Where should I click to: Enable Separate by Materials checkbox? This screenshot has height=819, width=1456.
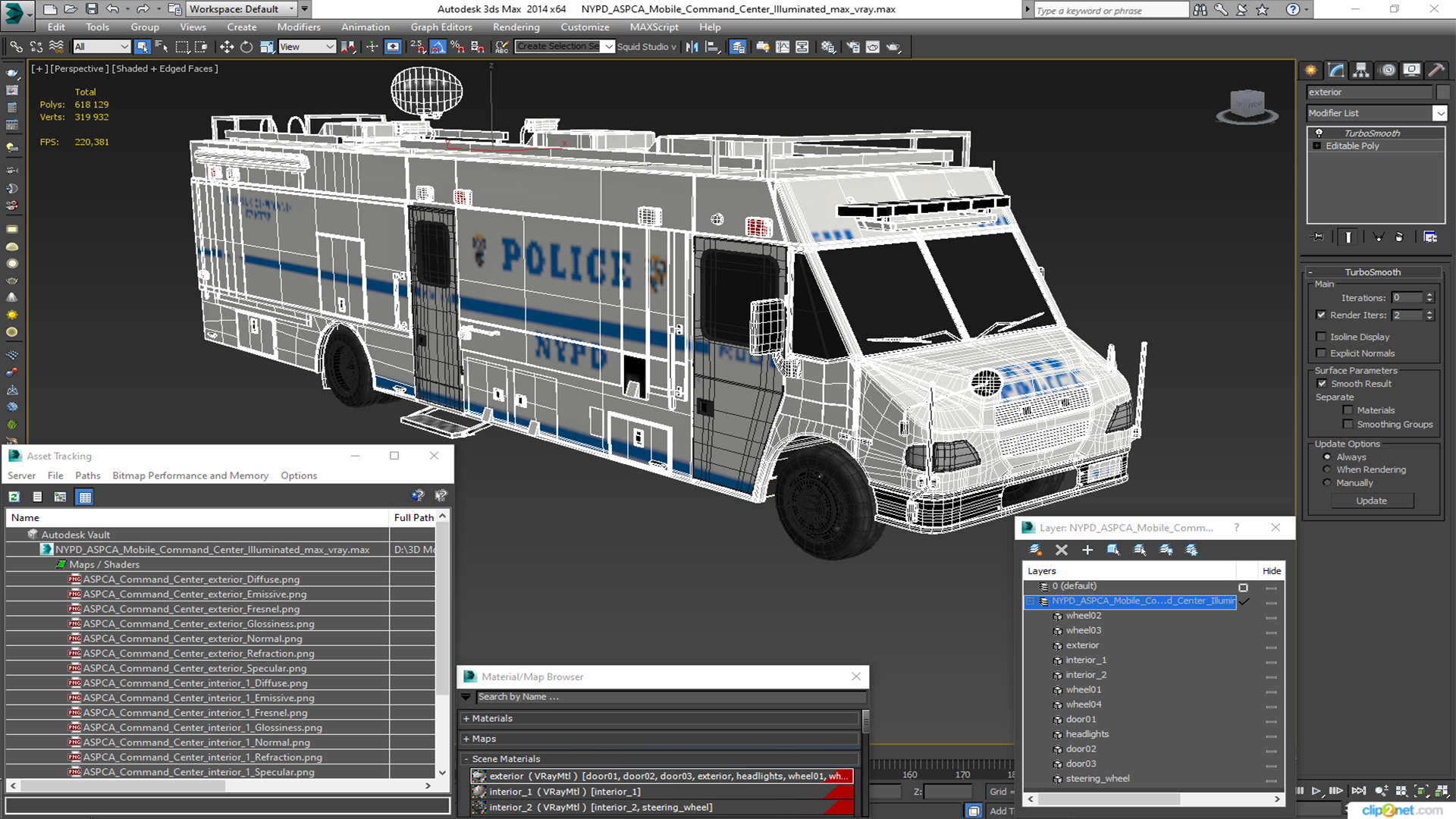tap(1348, 410)
